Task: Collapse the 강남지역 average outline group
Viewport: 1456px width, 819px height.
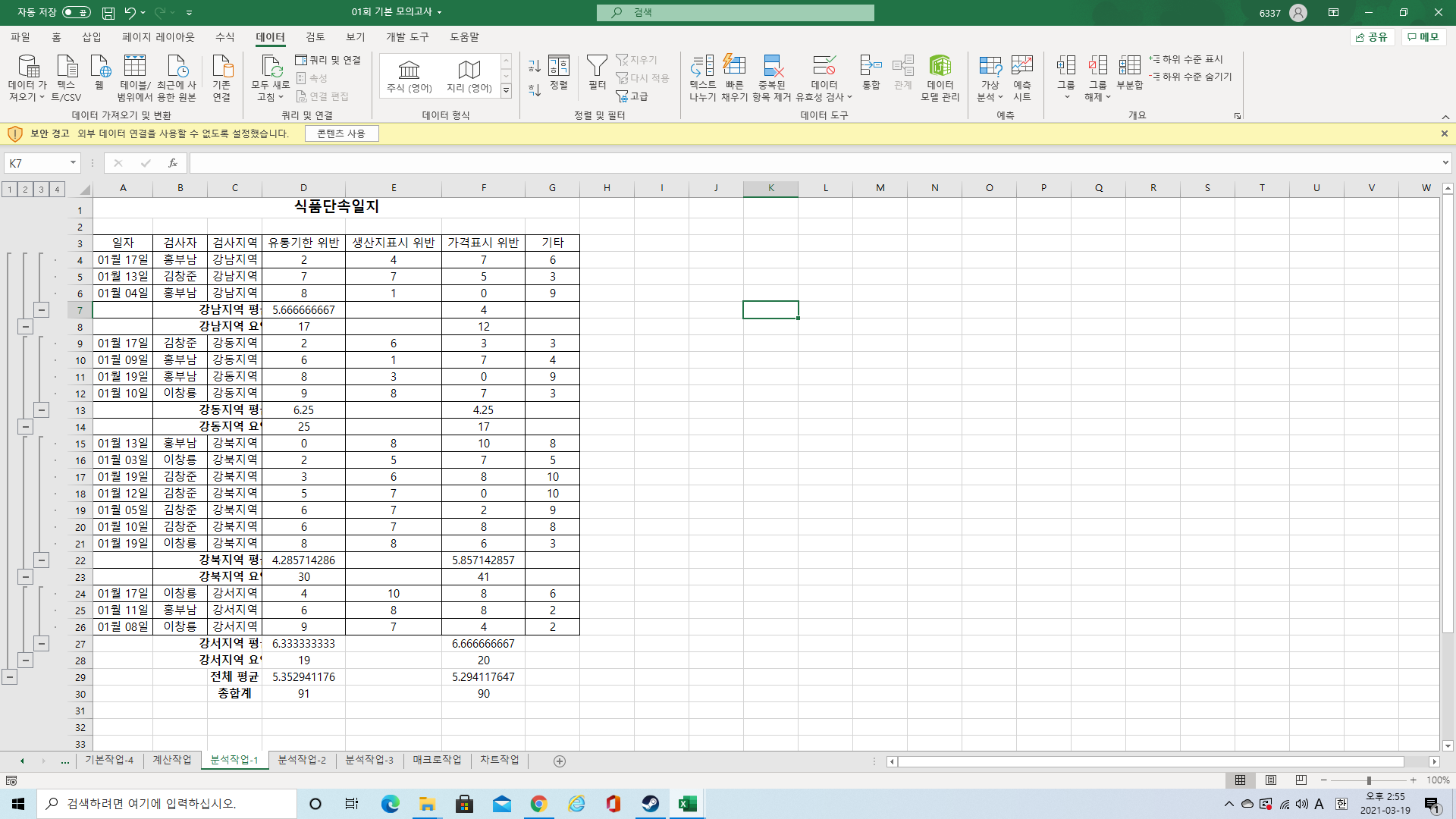Action: [41, 309]
